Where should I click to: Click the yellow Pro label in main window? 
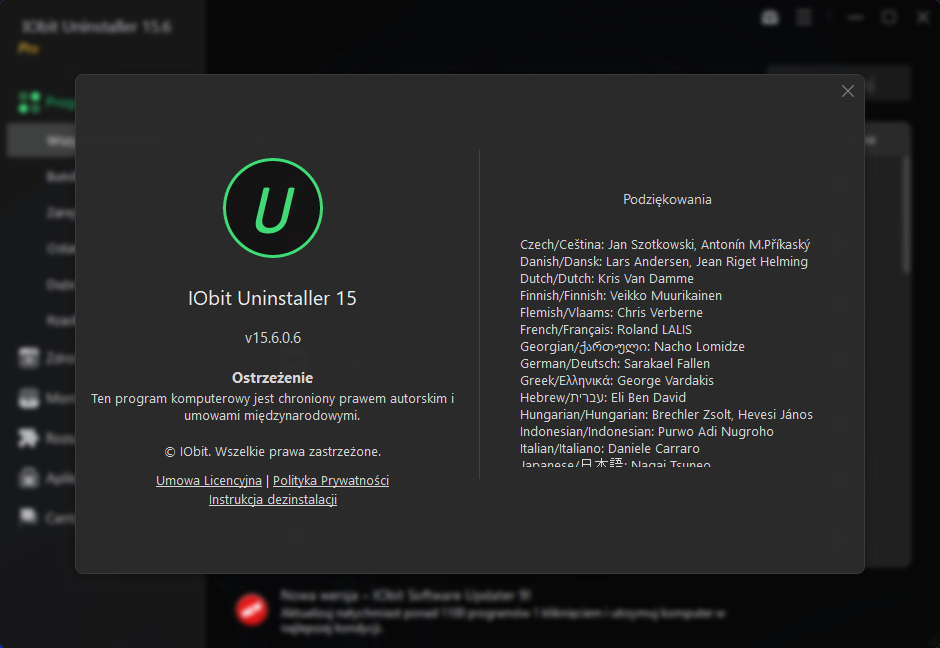28,48
